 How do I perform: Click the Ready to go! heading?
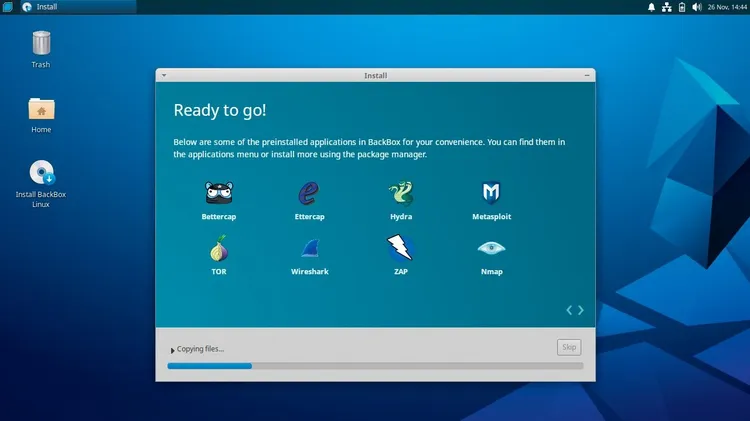220,110
